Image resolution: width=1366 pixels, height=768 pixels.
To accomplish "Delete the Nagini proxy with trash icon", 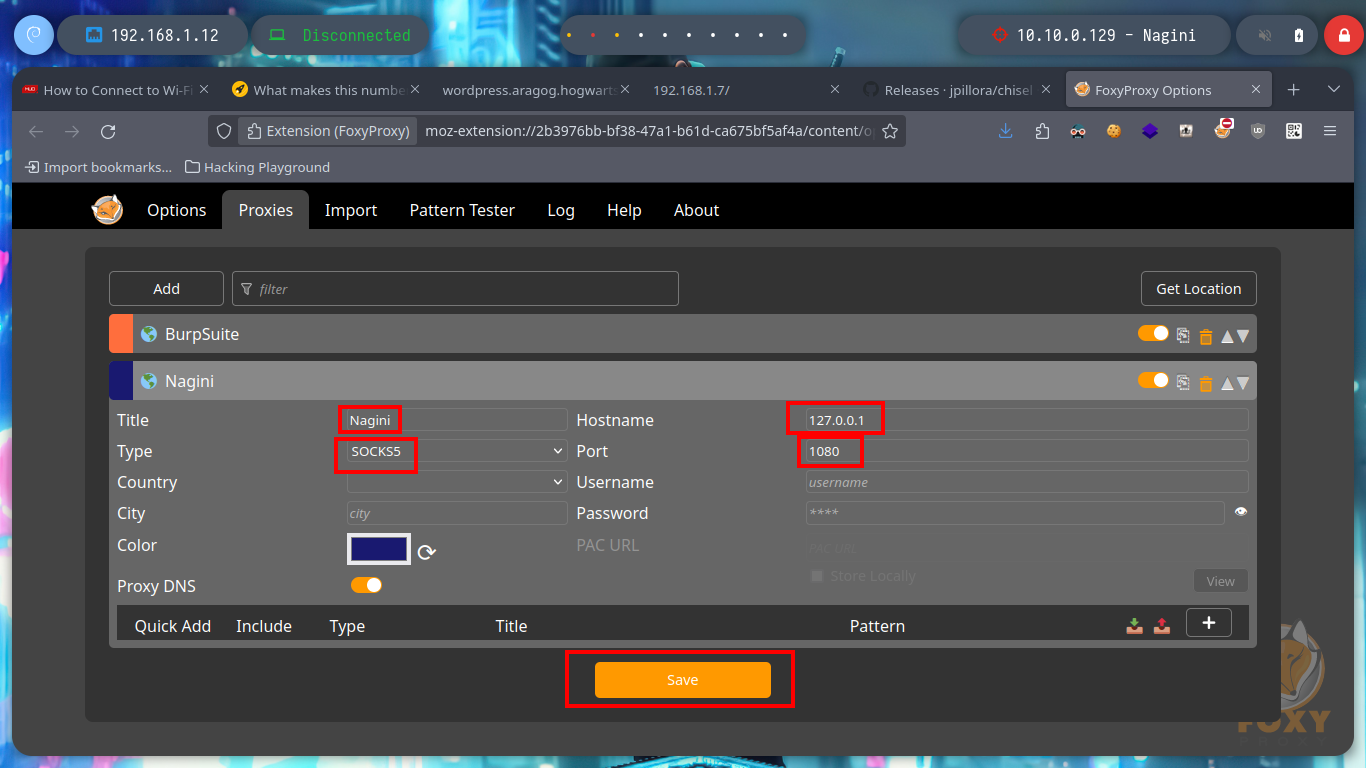I will point(1206,382).
